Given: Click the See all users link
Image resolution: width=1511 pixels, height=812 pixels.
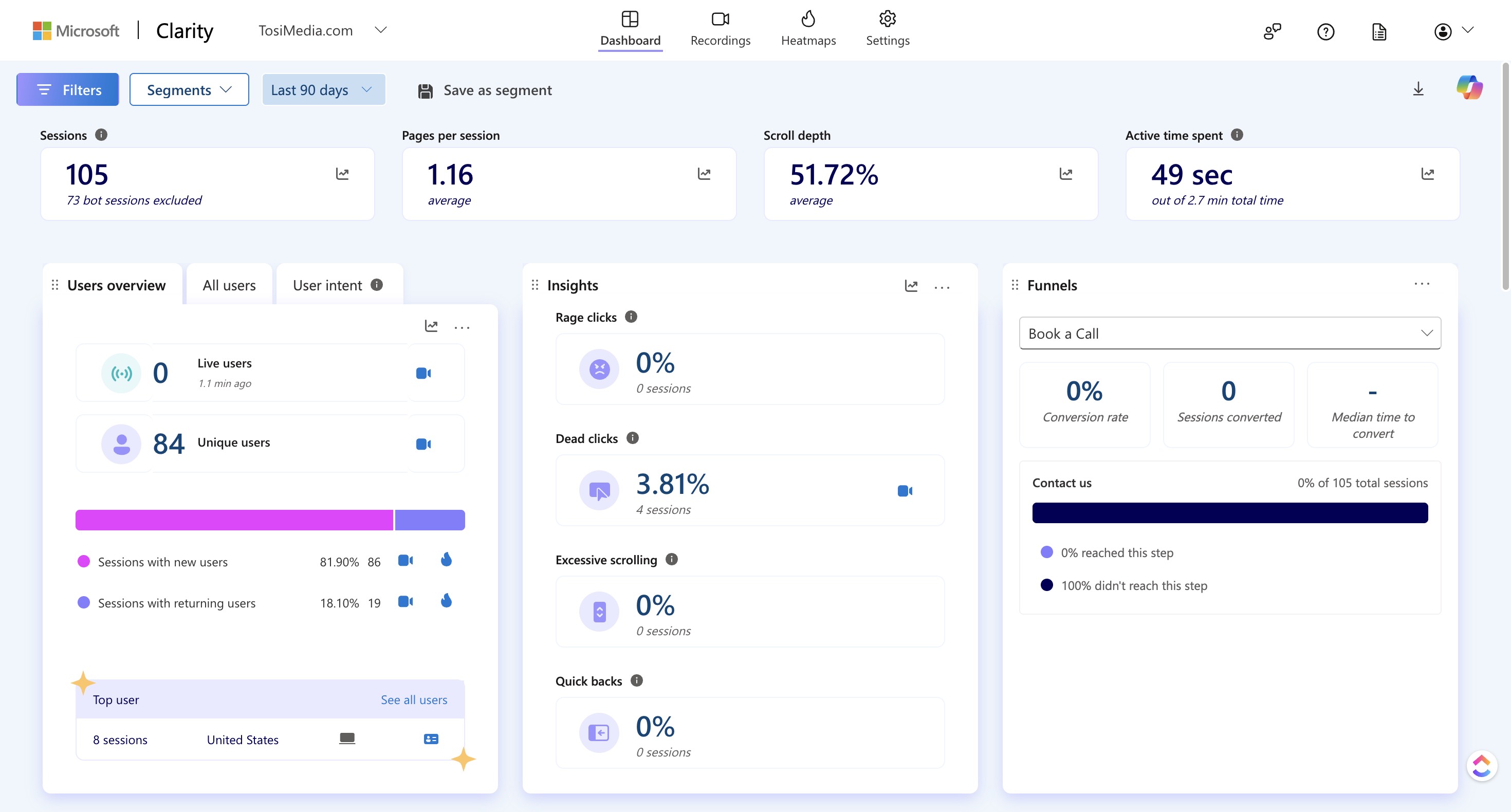Looking at the screenshot, I should [414, 699].
